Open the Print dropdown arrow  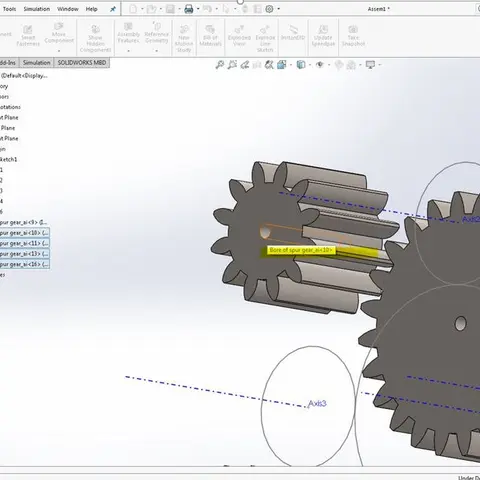tap(198, 9)
